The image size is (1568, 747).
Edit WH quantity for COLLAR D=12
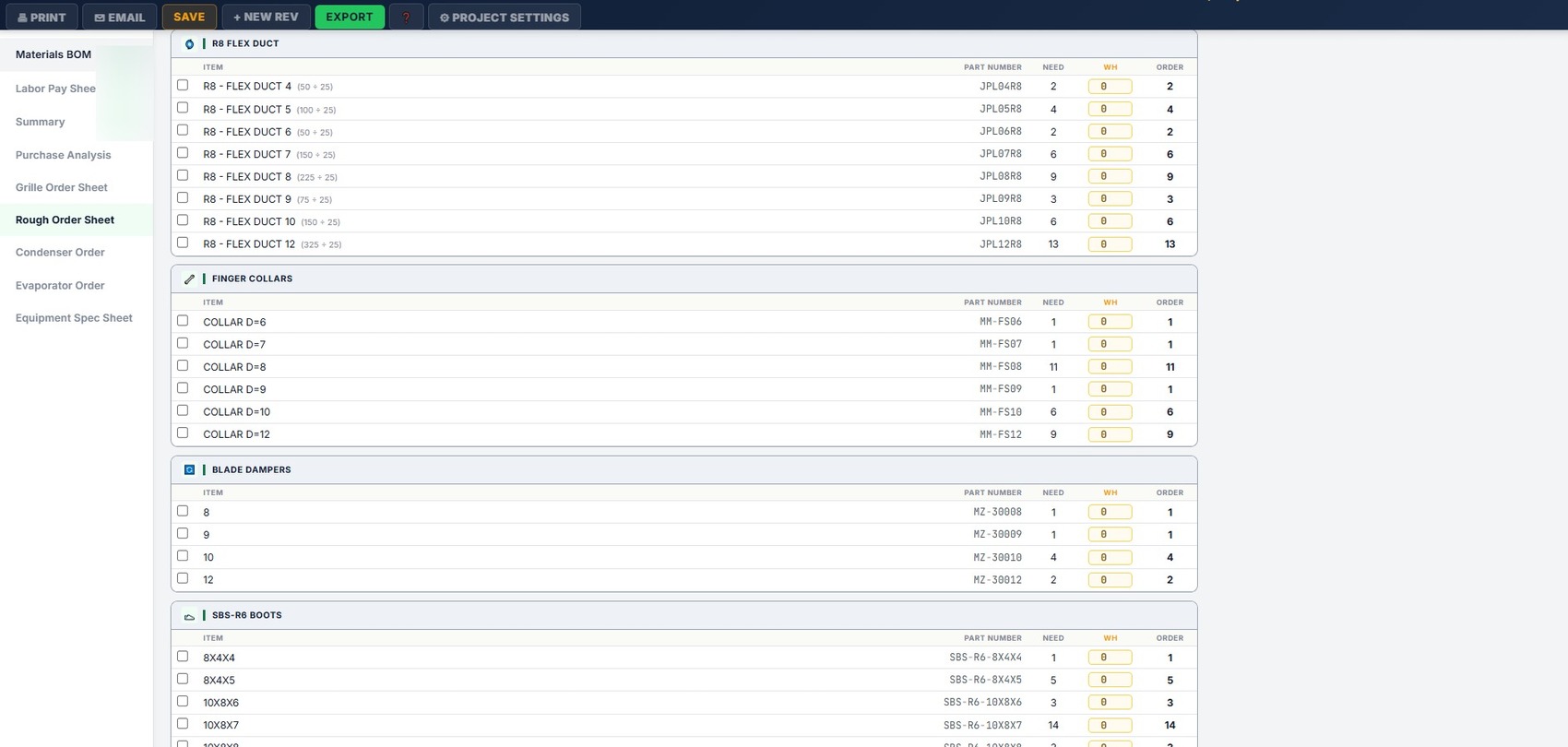pos(1110,434)
